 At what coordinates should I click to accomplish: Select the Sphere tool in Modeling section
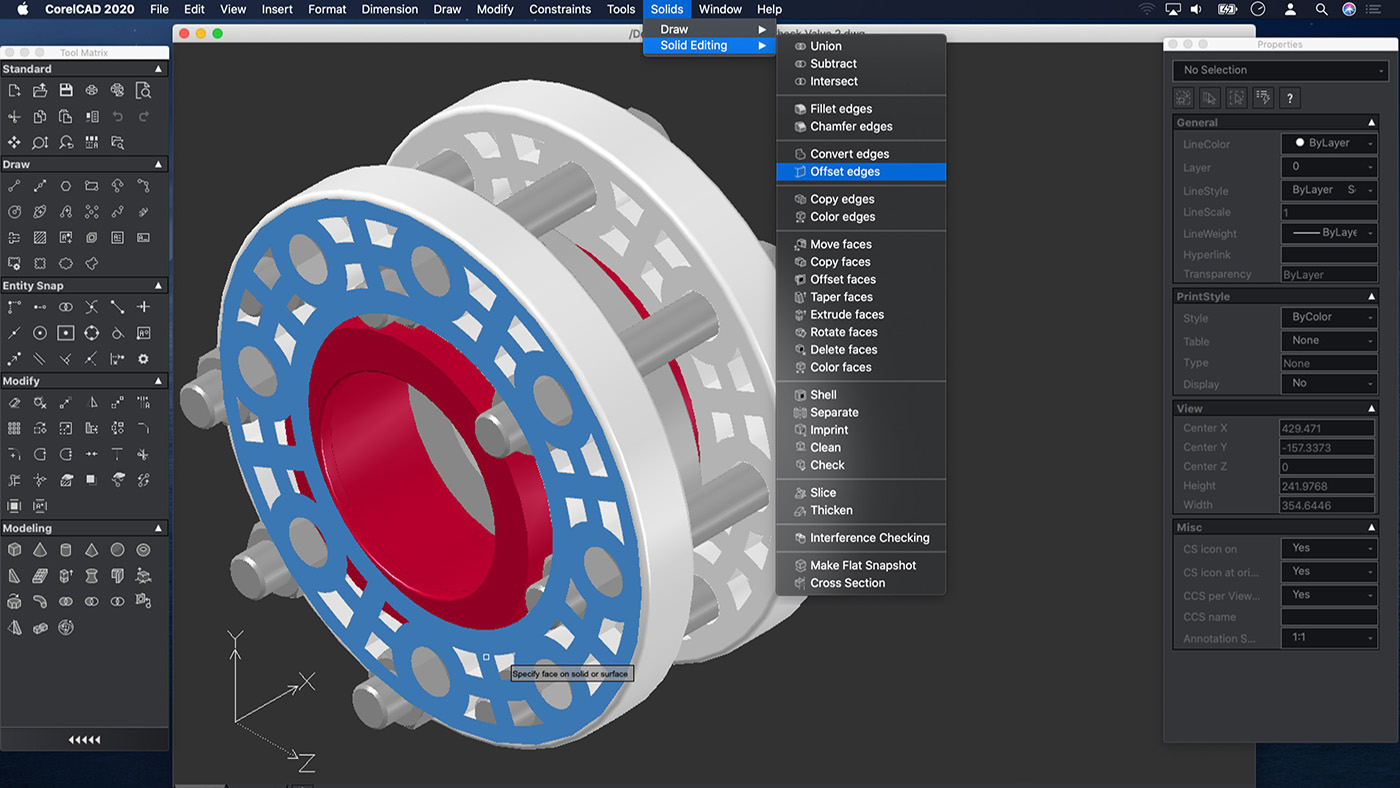[117, 550]
